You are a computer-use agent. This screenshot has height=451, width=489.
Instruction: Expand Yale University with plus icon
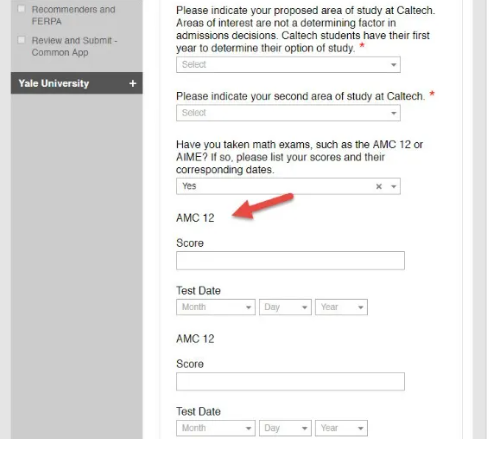point(133,83)
